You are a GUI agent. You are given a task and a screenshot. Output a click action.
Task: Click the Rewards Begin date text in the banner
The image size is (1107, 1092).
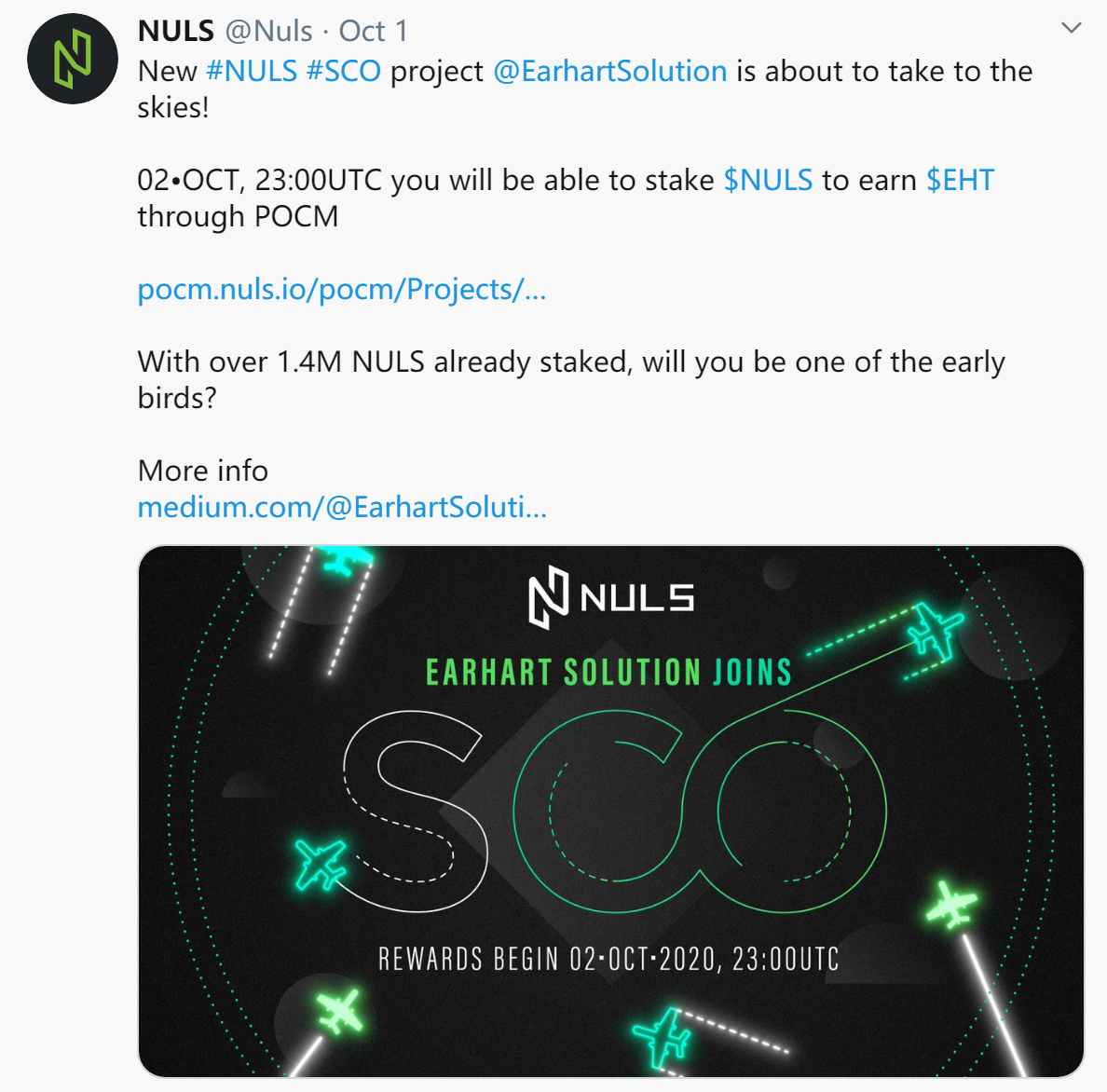tap(608, 960)
